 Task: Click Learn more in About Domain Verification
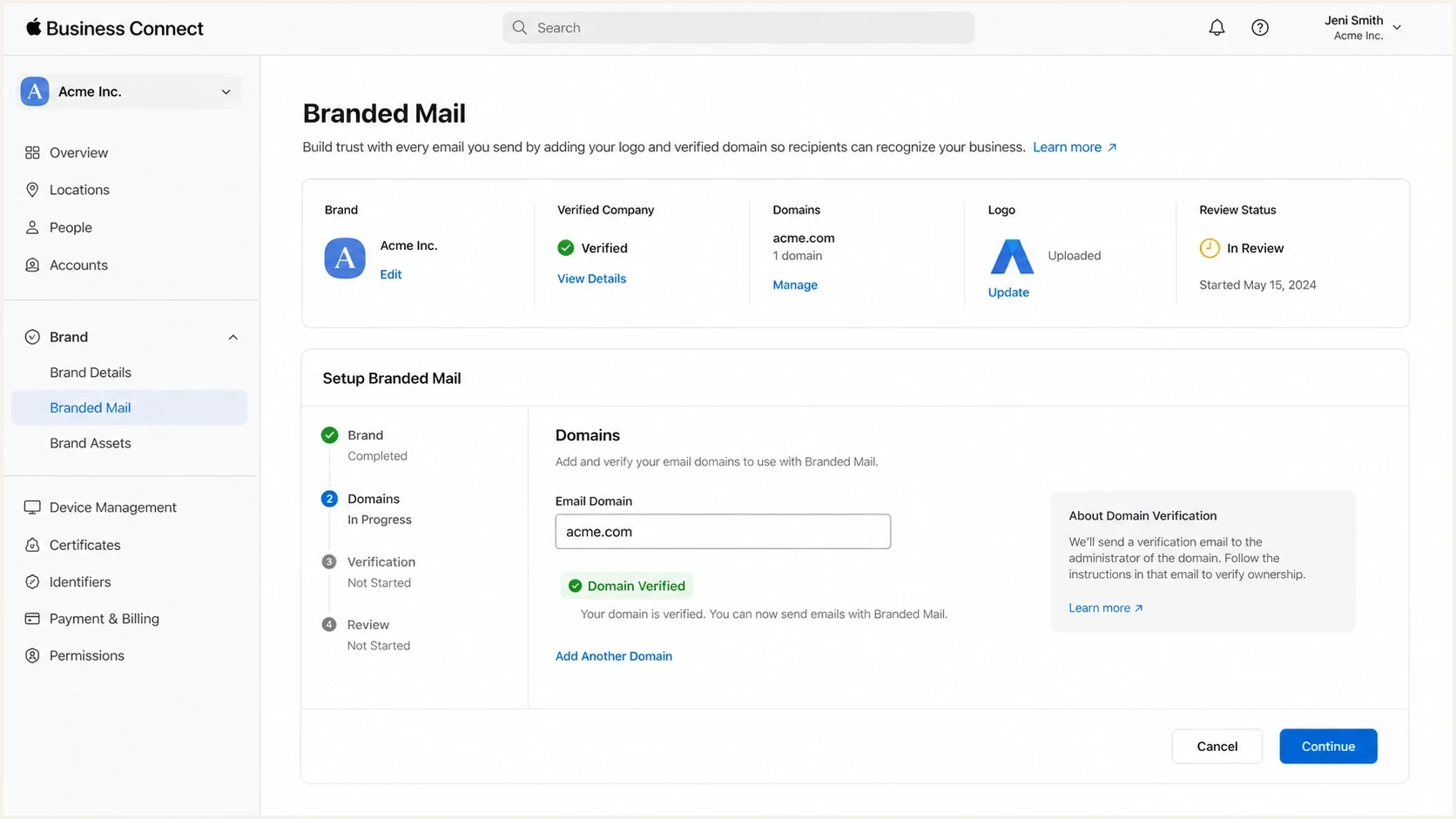pos(1106,608)
